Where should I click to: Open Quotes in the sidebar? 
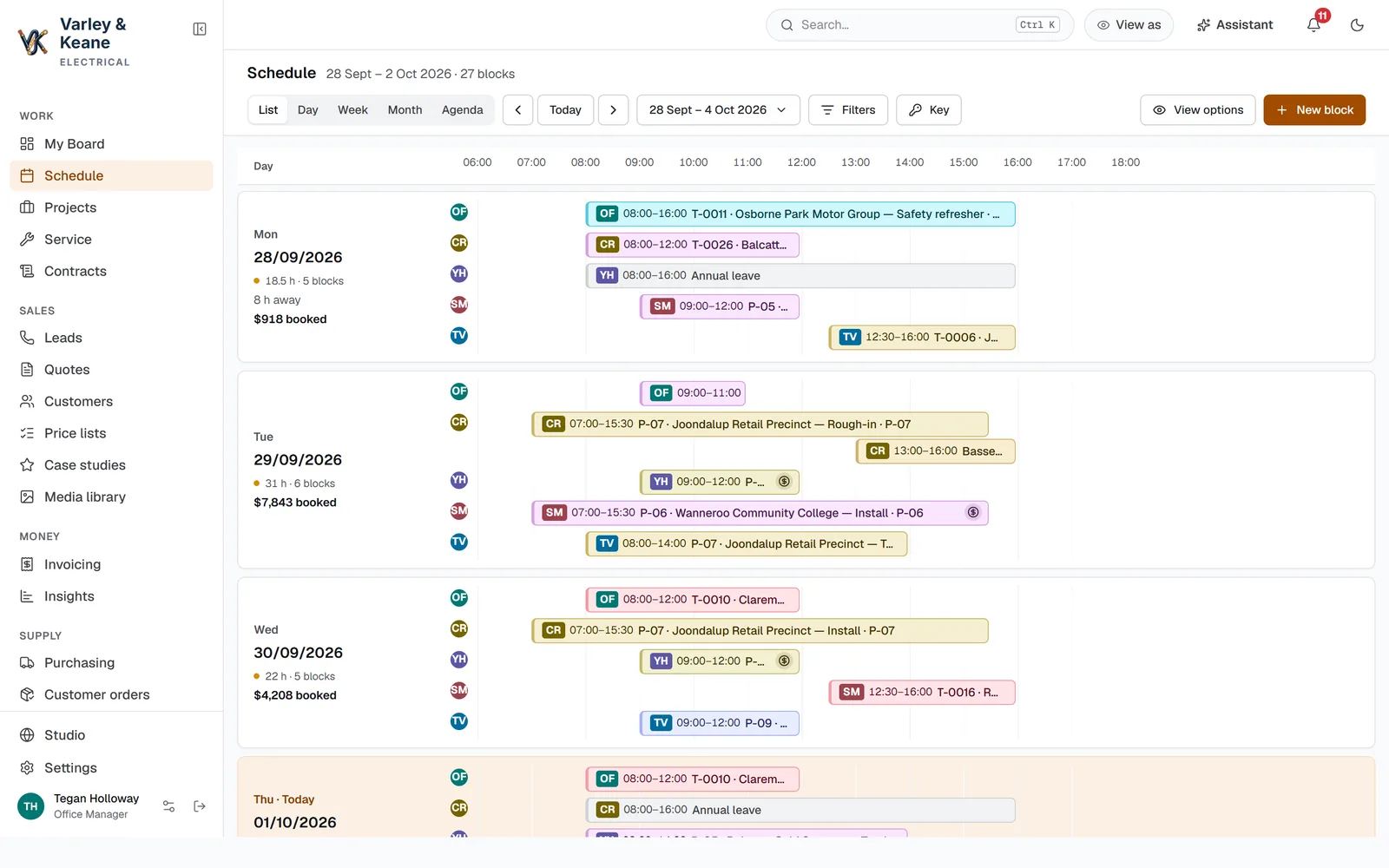coord(111,370)
